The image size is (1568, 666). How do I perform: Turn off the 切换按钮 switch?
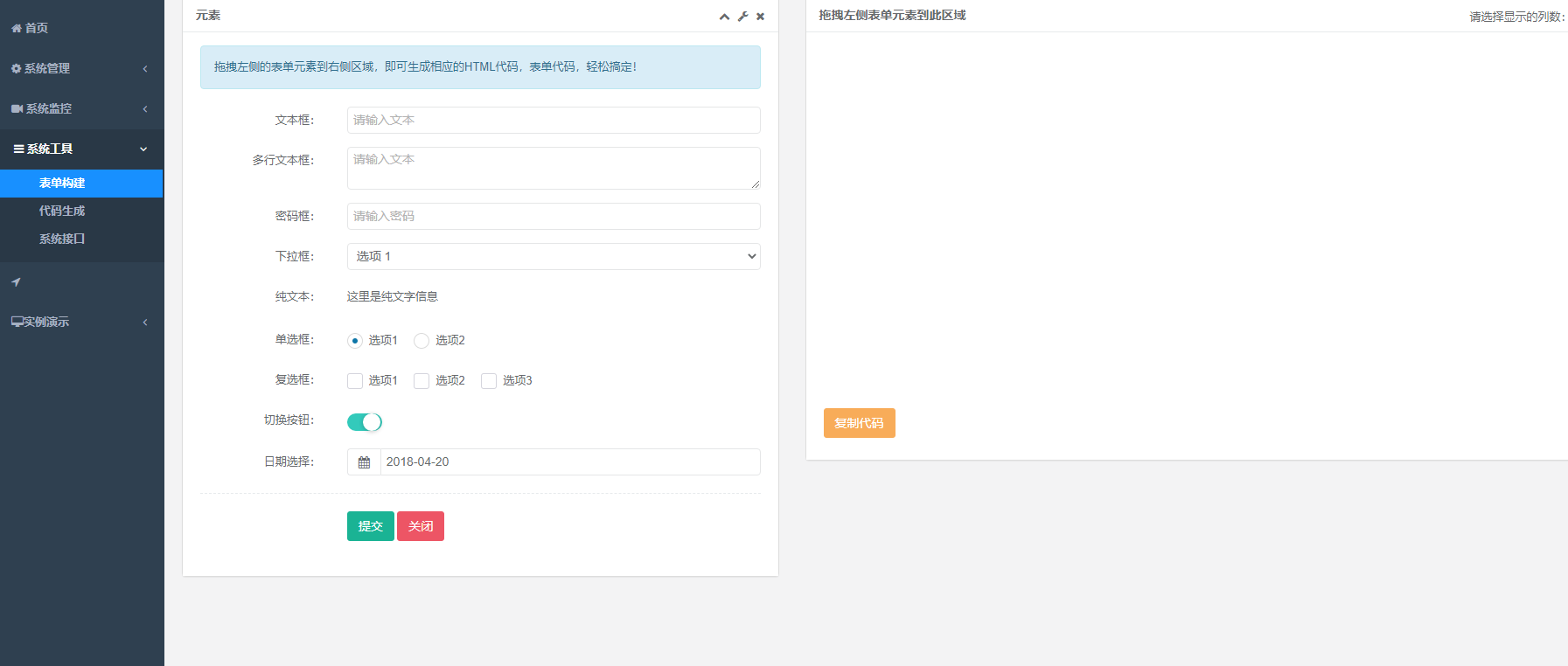click(365, 422)
